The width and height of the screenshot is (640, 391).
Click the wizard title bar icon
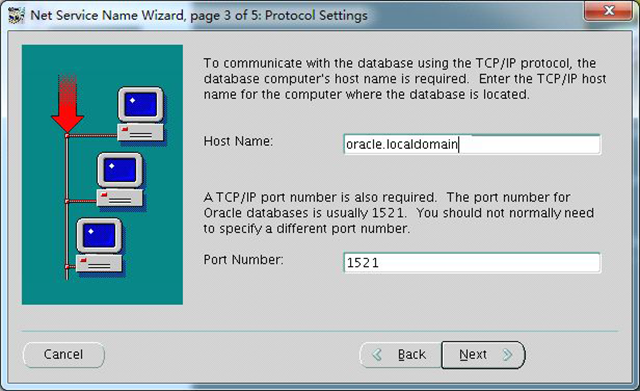[16, 16]
